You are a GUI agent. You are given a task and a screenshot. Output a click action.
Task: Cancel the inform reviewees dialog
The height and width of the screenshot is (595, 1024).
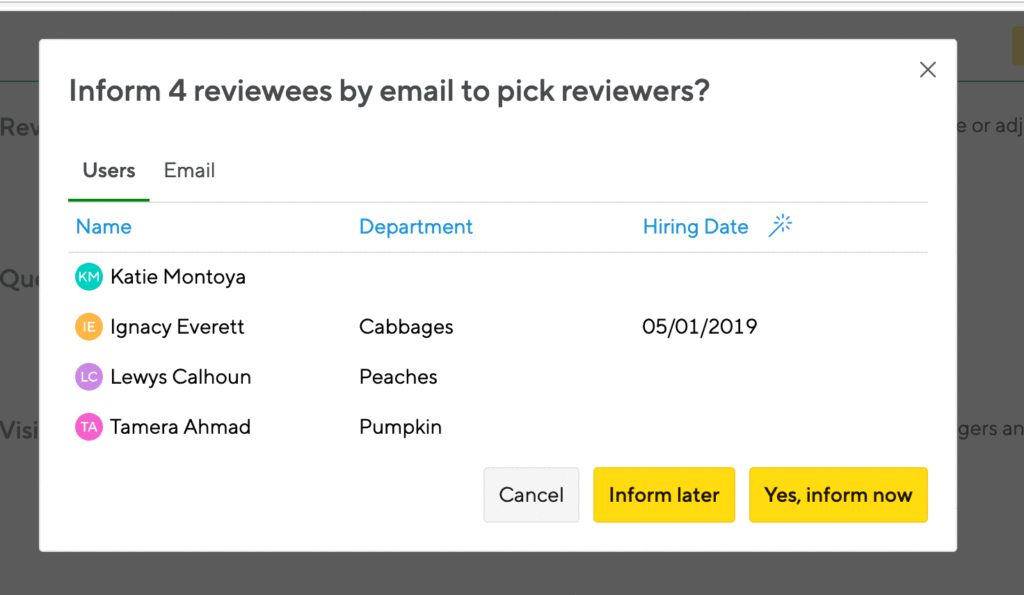point(531,495)
